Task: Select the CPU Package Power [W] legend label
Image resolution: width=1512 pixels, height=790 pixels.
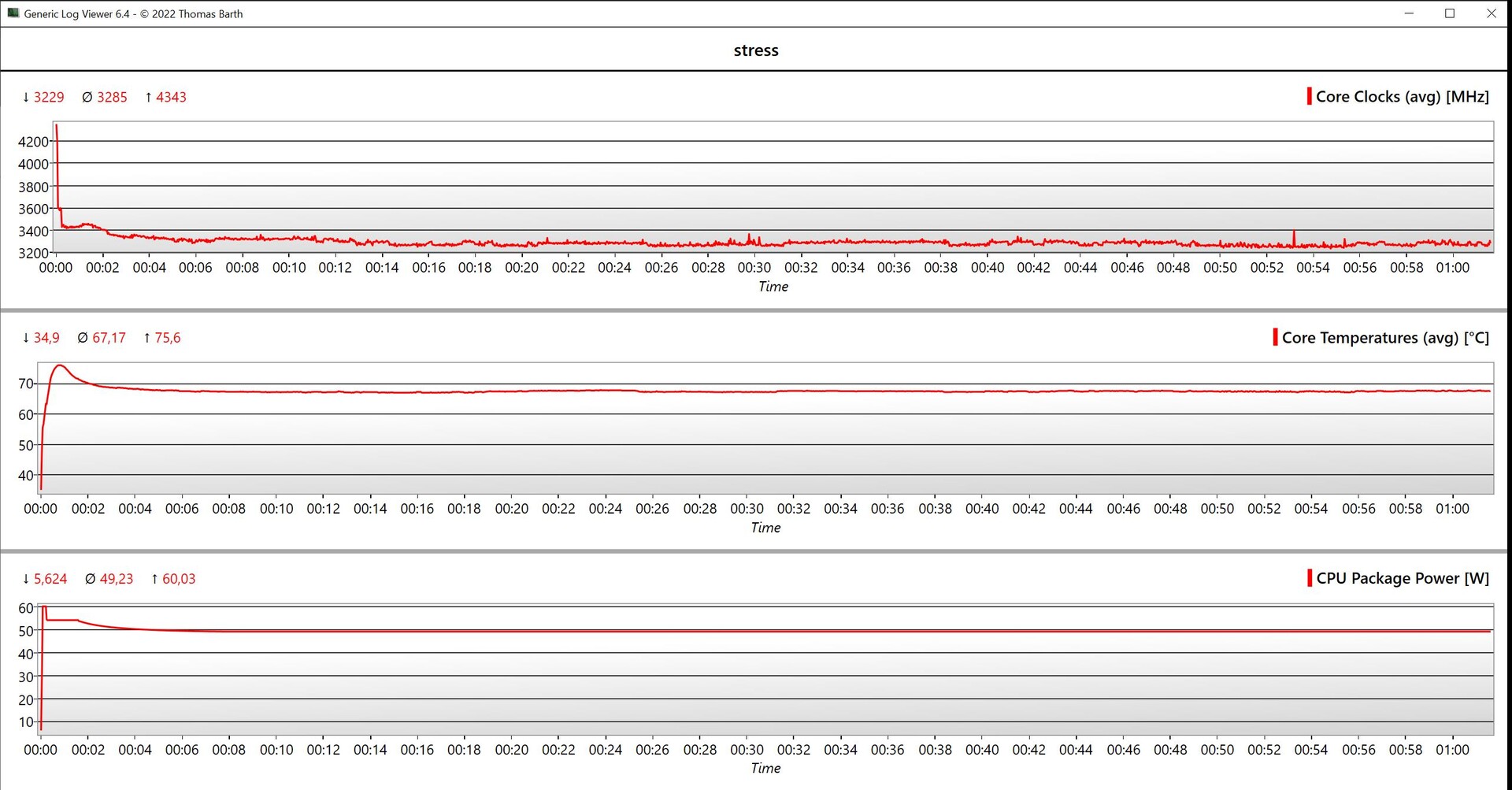Action: pyautogui.click(x=1402, y=578)
